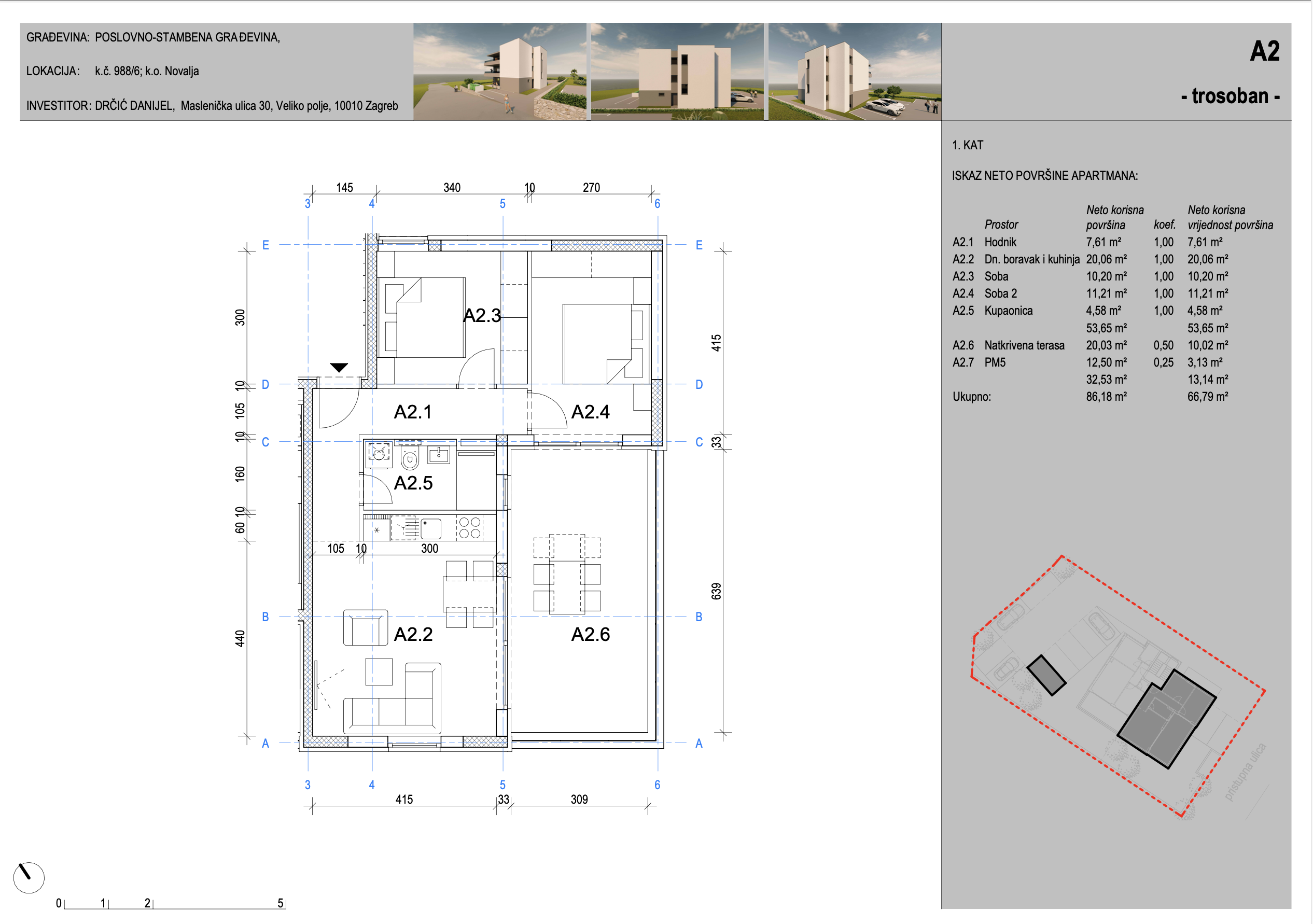Click the toilet symbol in the bathroom

point(410,457)
